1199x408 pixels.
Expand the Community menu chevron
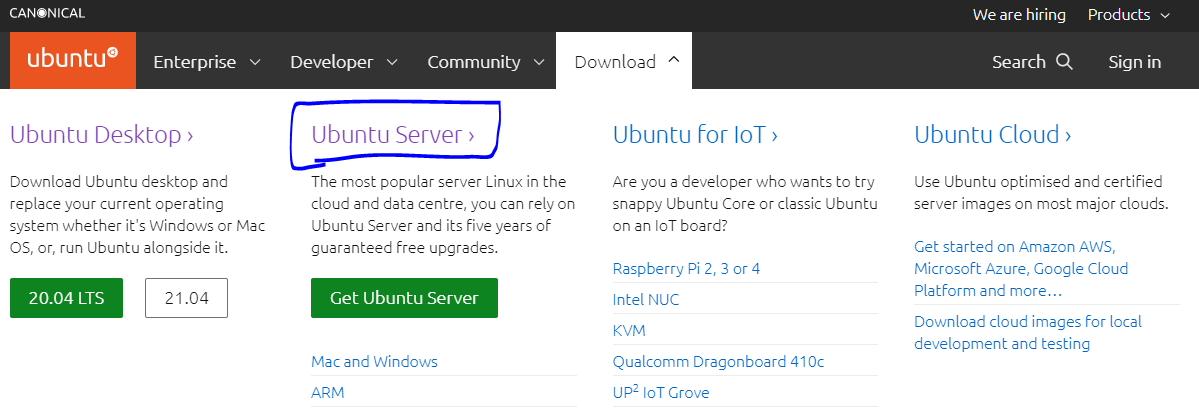539,62
